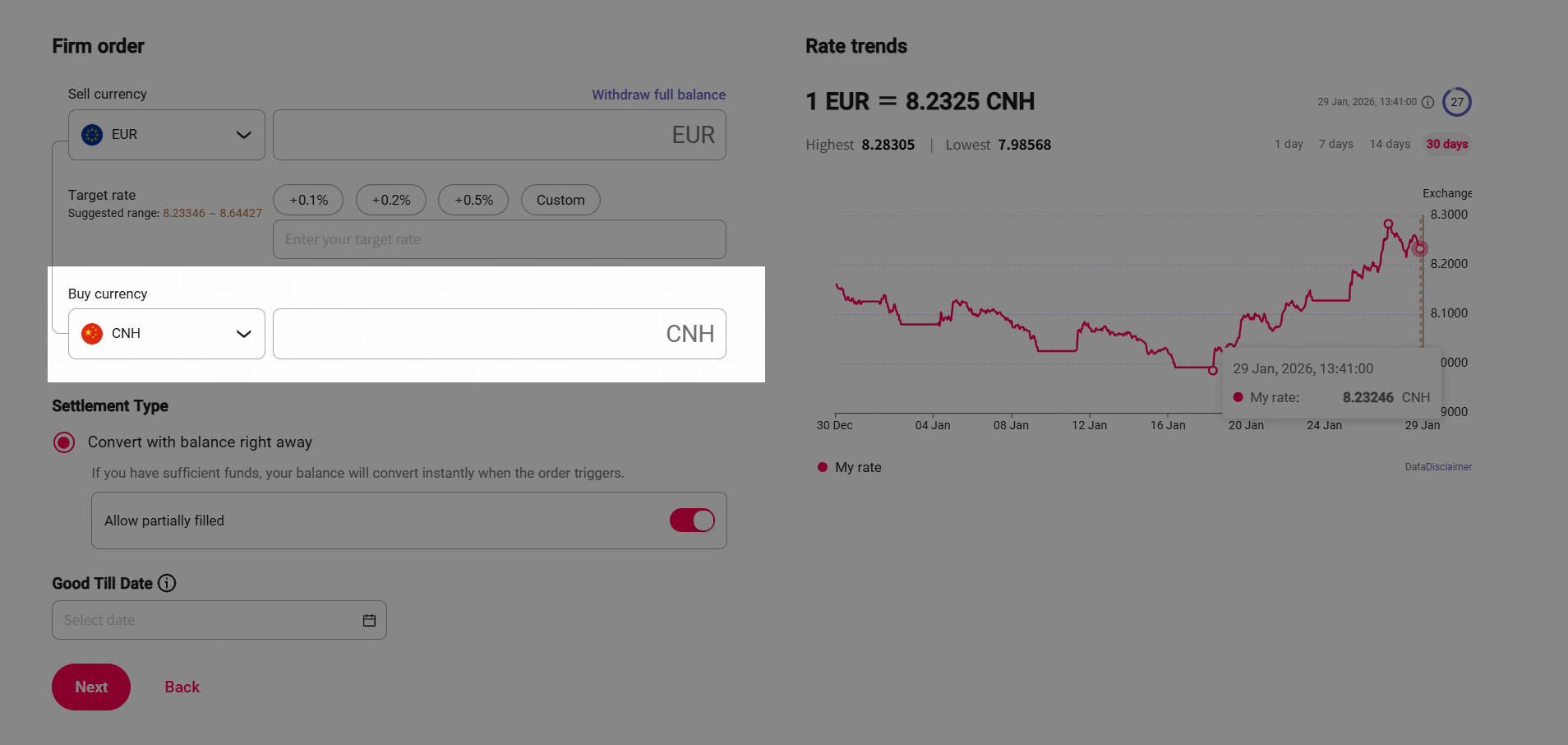Click the red My rate legend dot

[x=822, y=467]
